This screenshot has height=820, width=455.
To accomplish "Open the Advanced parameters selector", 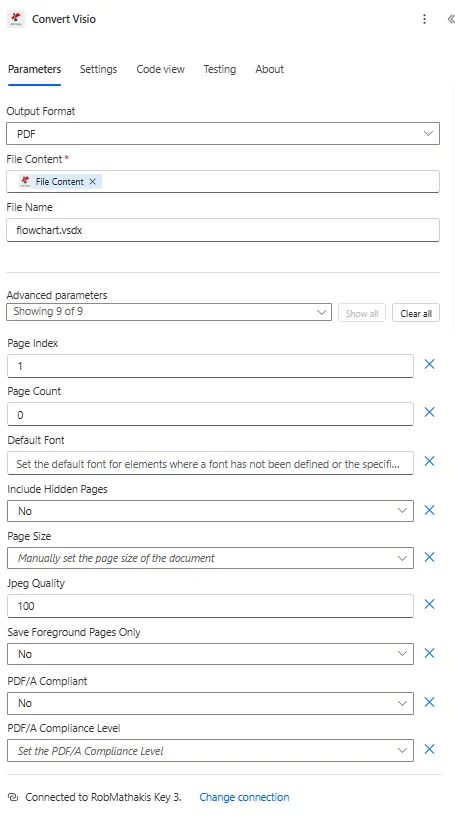I will click(x=169, y=312).
